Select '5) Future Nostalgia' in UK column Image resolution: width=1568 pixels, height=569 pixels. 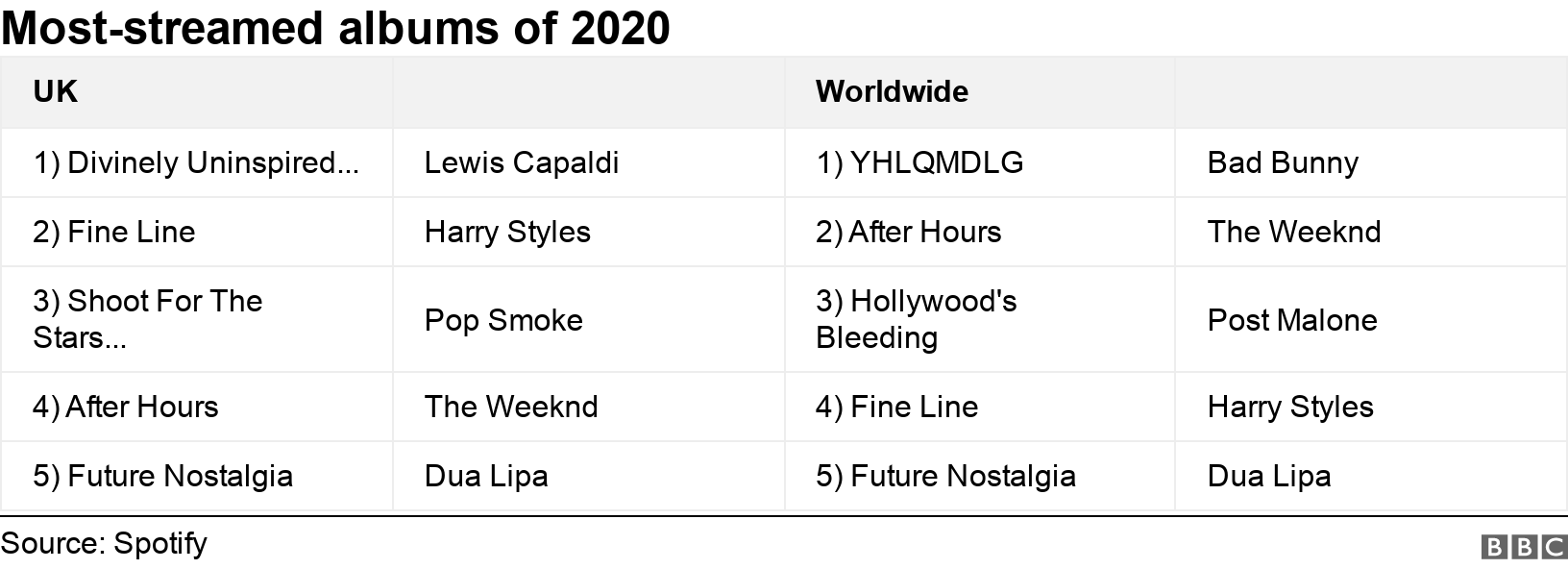[x=162, y=477]
